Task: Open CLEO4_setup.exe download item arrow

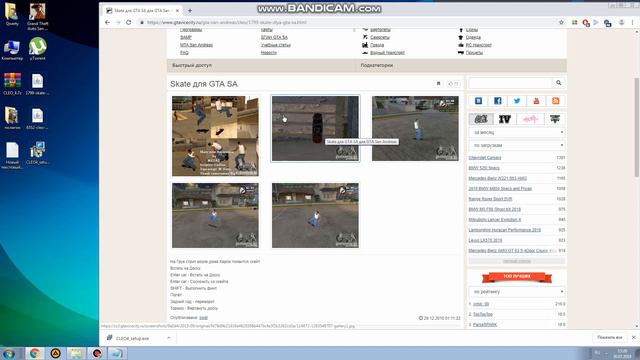Action: [x=169, y=338]
